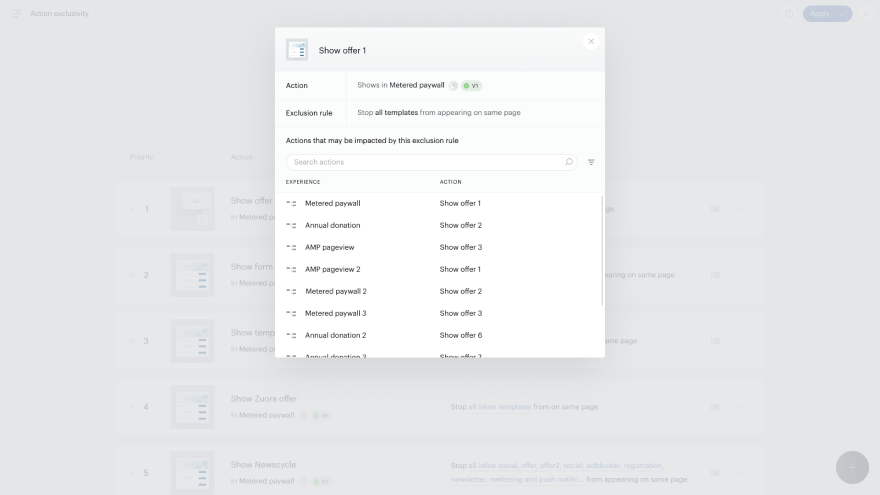
Task: Open impacted actions list icon for Show Zuora offer row
Action: [715, 407]
